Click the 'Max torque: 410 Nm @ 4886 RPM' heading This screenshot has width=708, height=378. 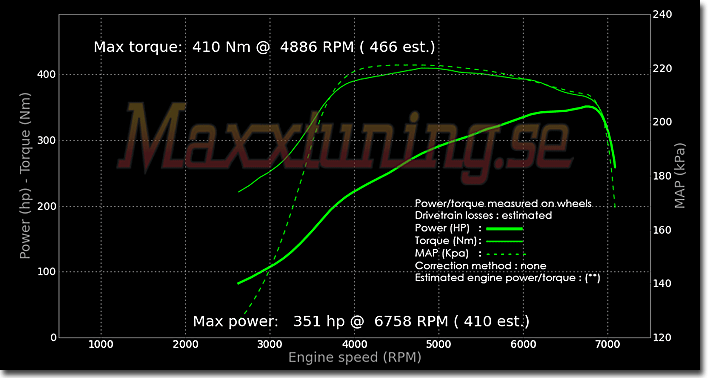pos(224,47)
